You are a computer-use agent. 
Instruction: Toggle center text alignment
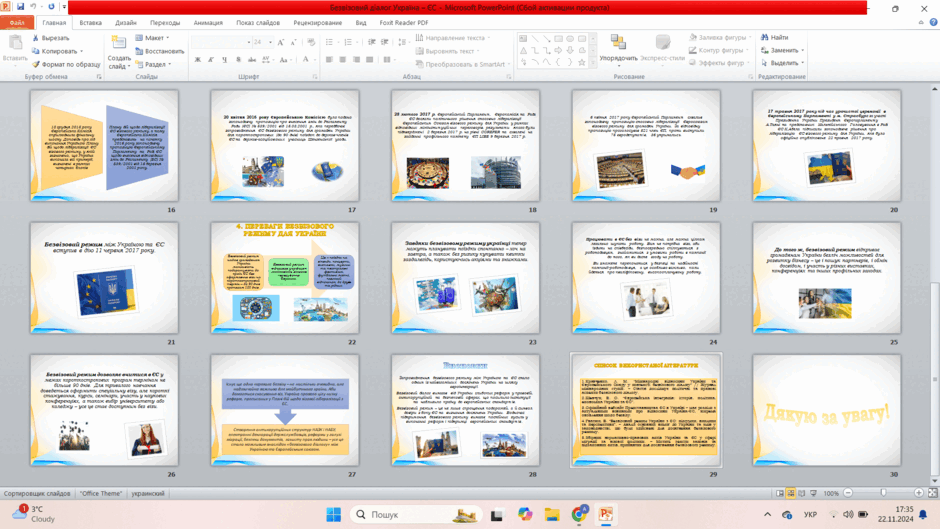click(342, 60)
